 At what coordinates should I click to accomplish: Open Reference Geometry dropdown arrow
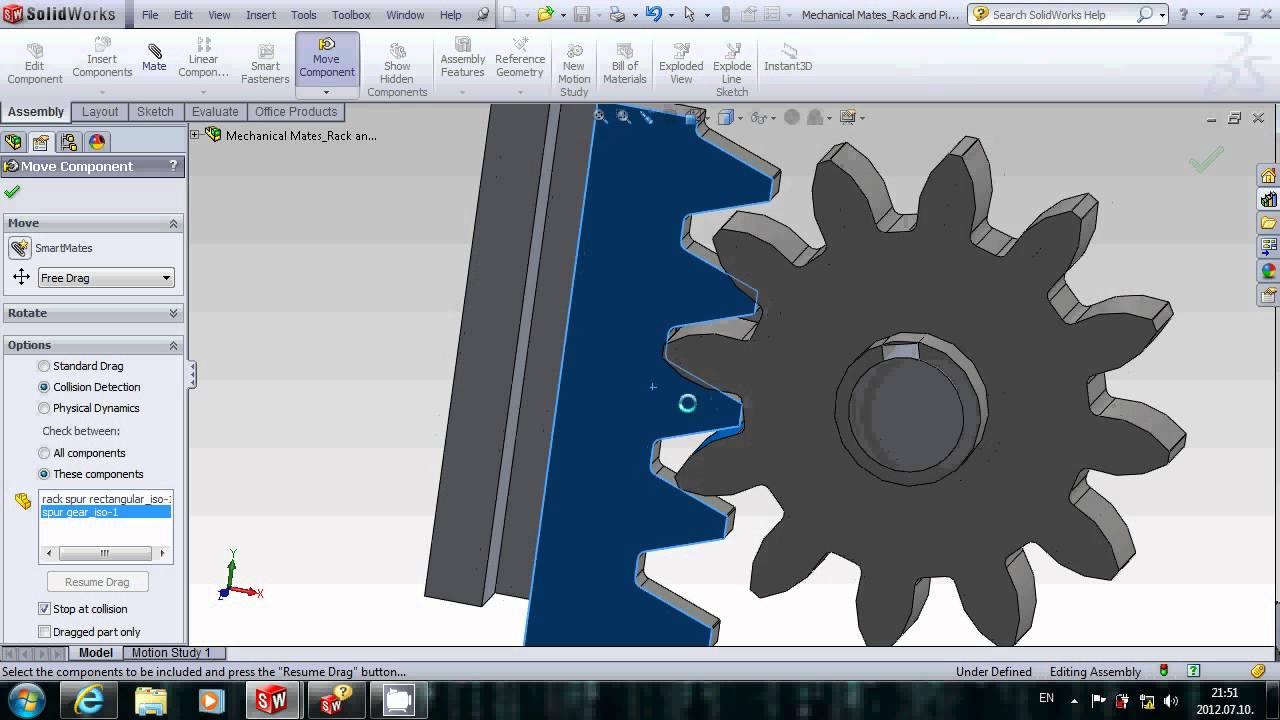pyautogui.click(x=520, y=92)
